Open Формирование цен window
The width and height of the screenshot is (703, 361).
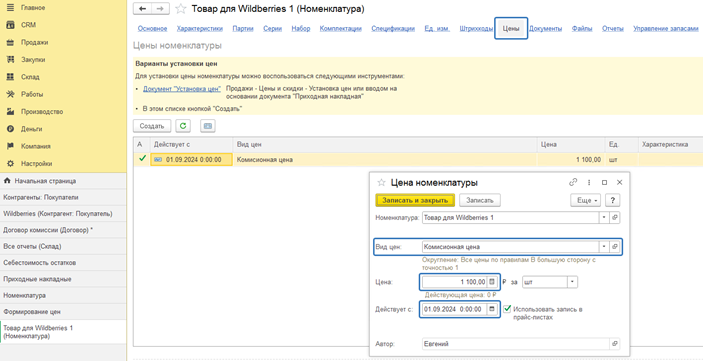(x=63, y=312)
